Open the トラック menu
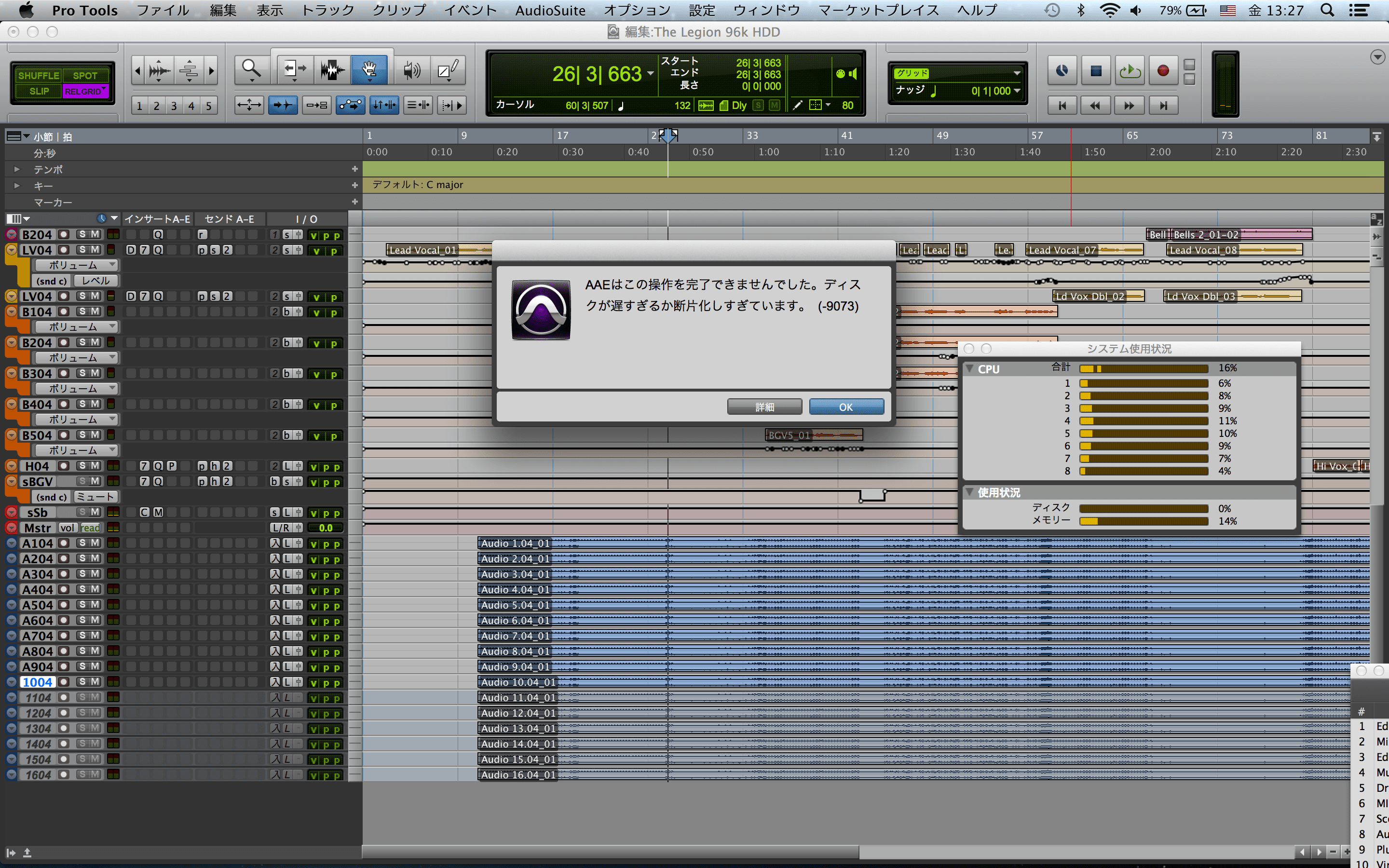This screenshot has height=868, width=1389. (x=328, y=10)
